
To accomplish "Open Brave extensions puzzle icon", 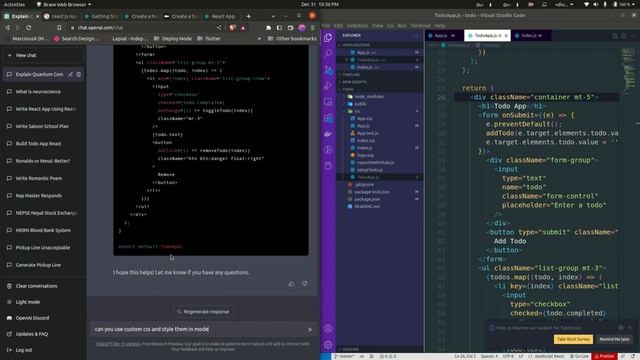I will pos(268,27).
